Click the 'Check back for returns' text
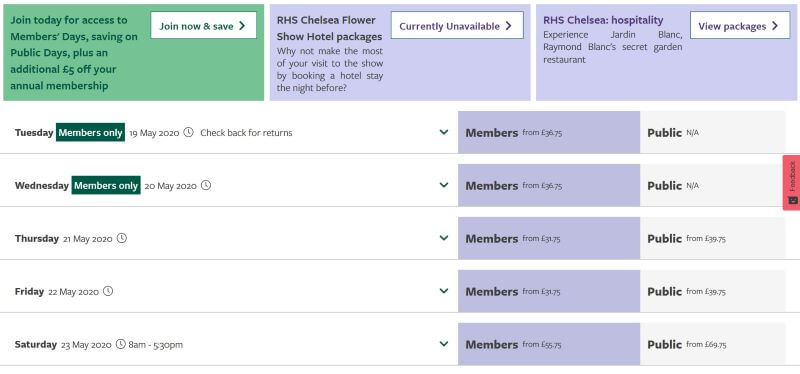800x374 pixels. click(x=246, y=133)
